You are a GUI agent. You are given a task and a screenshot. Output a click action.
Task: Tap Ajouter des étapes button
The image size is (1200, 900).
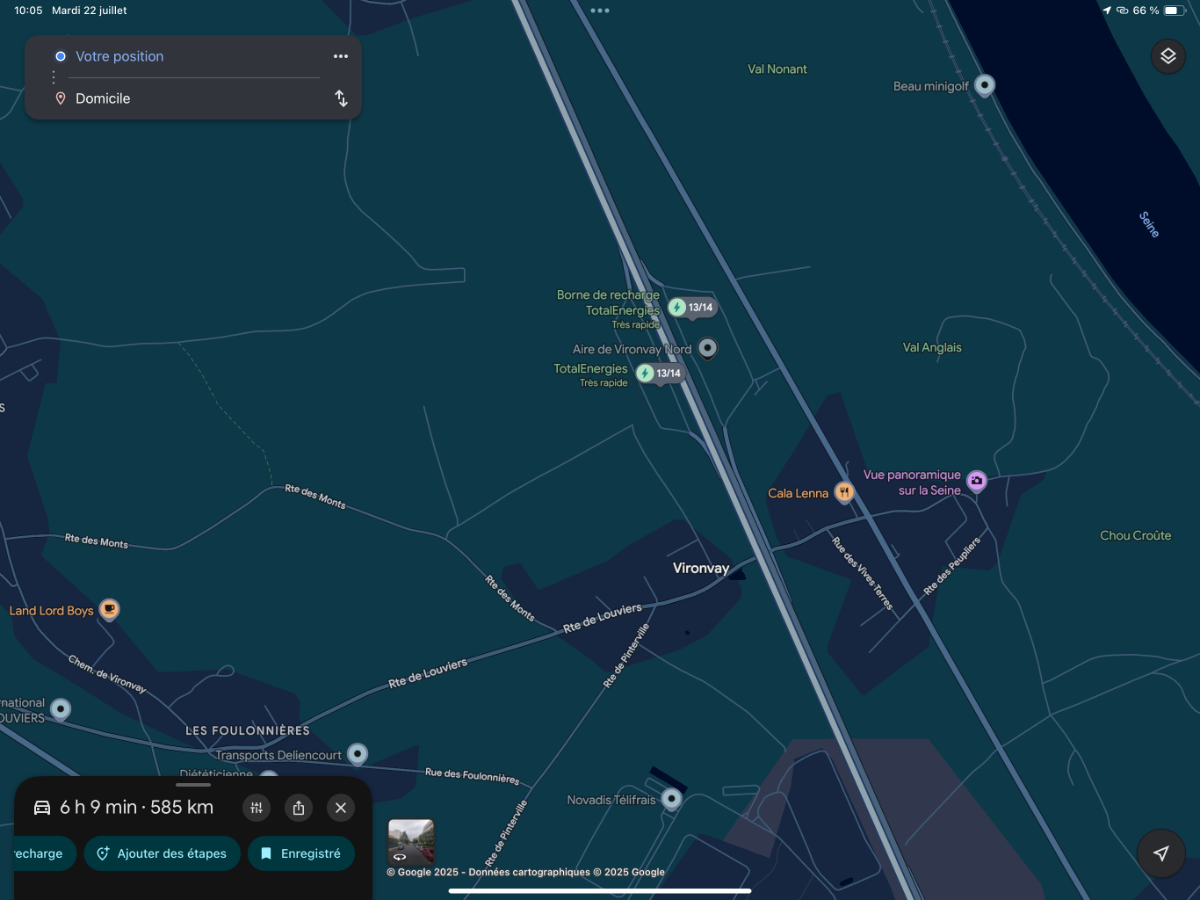(x=162, y=853)
